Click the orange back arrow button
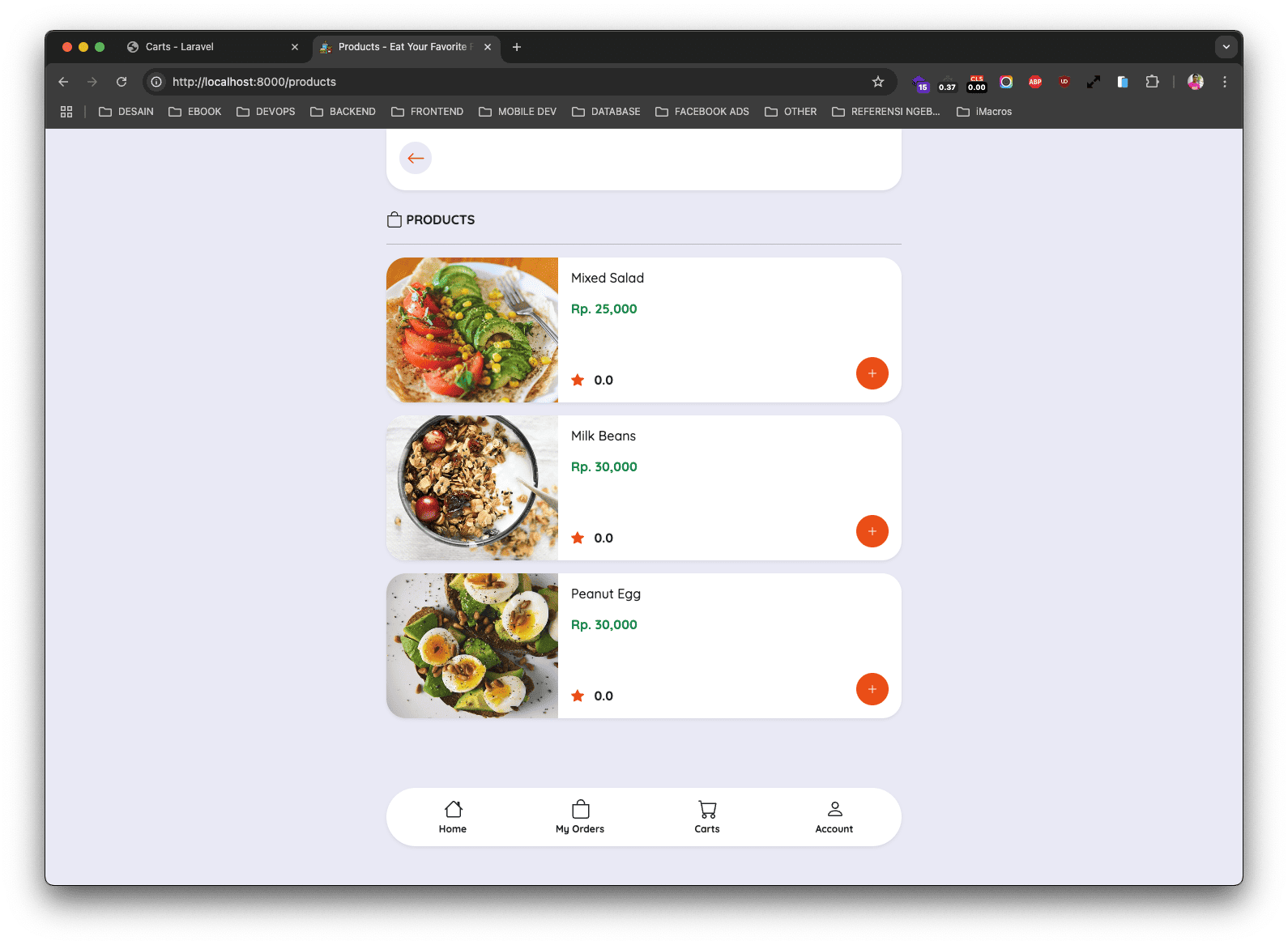 [416, 158]
